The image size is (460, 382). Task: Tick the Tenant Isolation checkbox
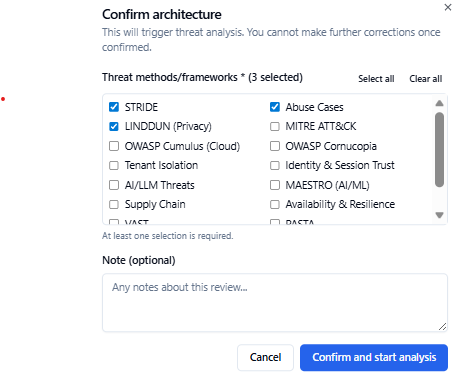tap(114, 165)
